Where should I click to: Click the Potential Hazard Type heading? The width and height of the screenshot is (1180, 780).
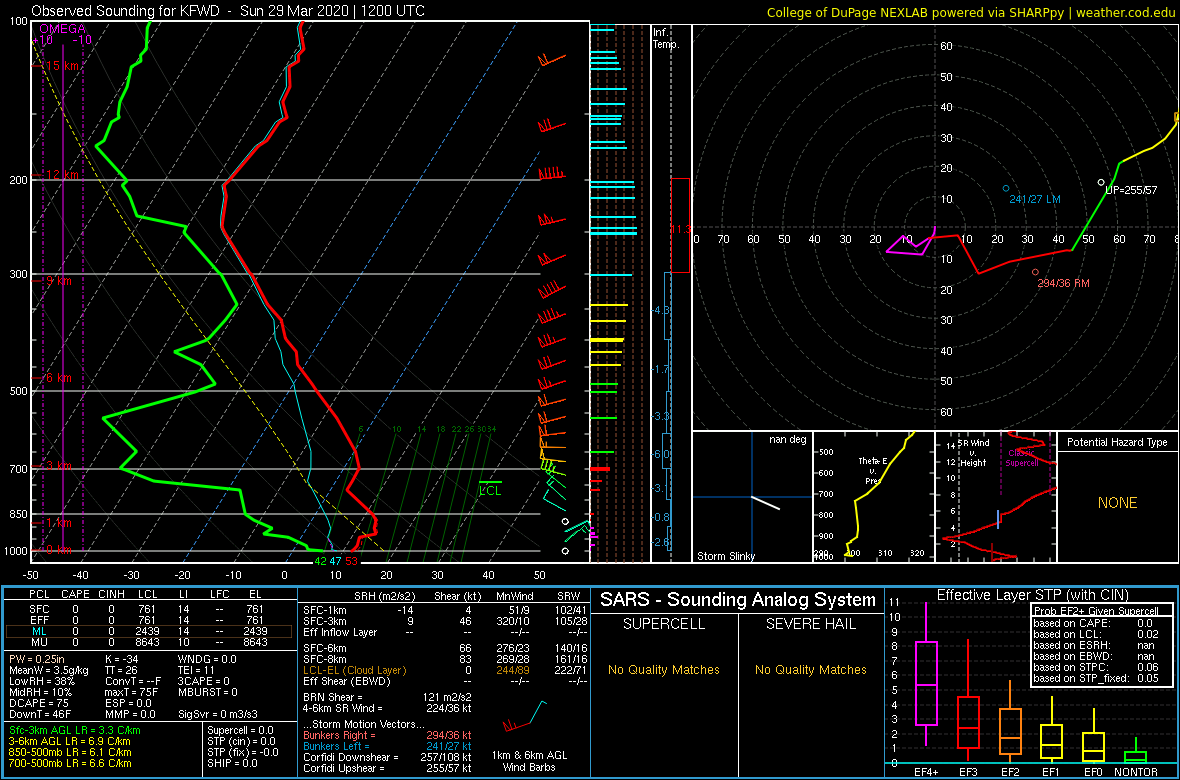pos(1117,442)
